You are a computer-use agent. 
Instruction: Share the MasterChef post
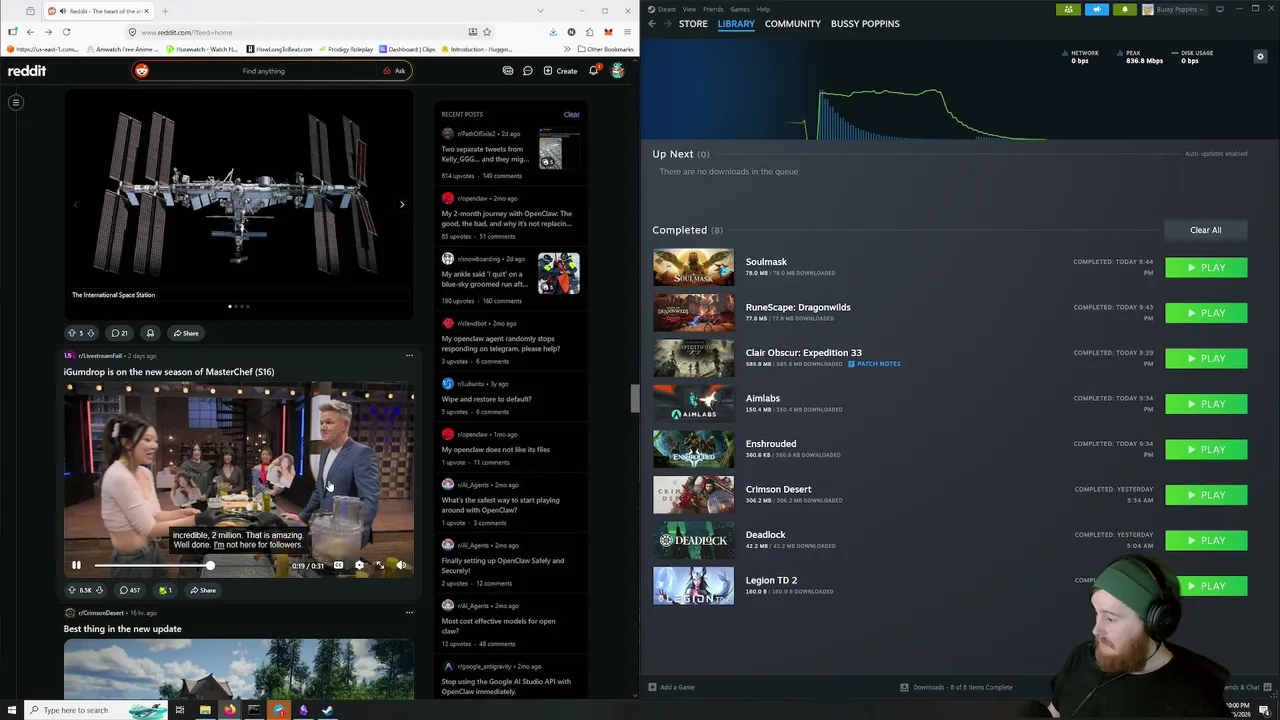(202, 590)
